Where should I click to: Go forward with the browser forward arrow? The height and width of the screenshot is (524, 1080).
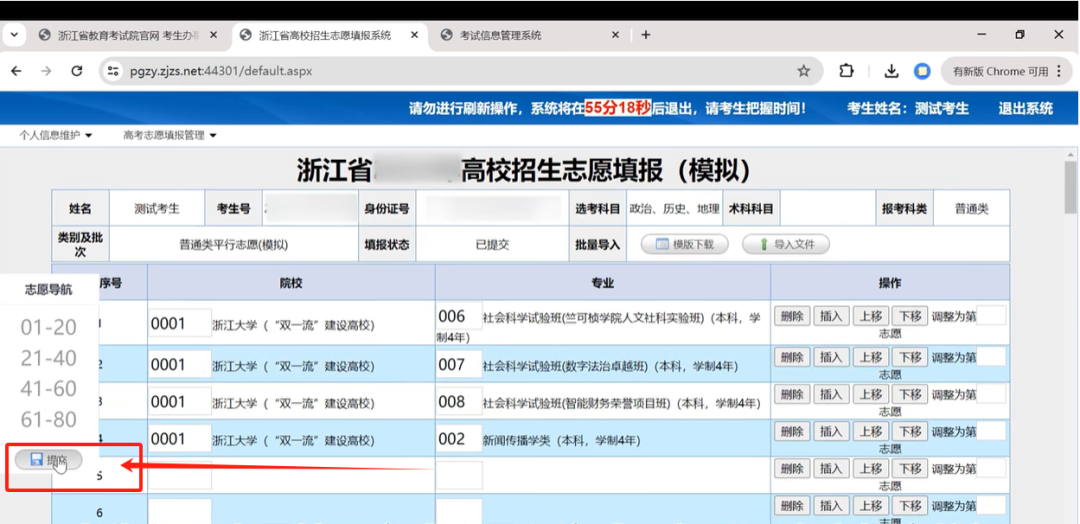pyautogui.click(x=46, y=71)
